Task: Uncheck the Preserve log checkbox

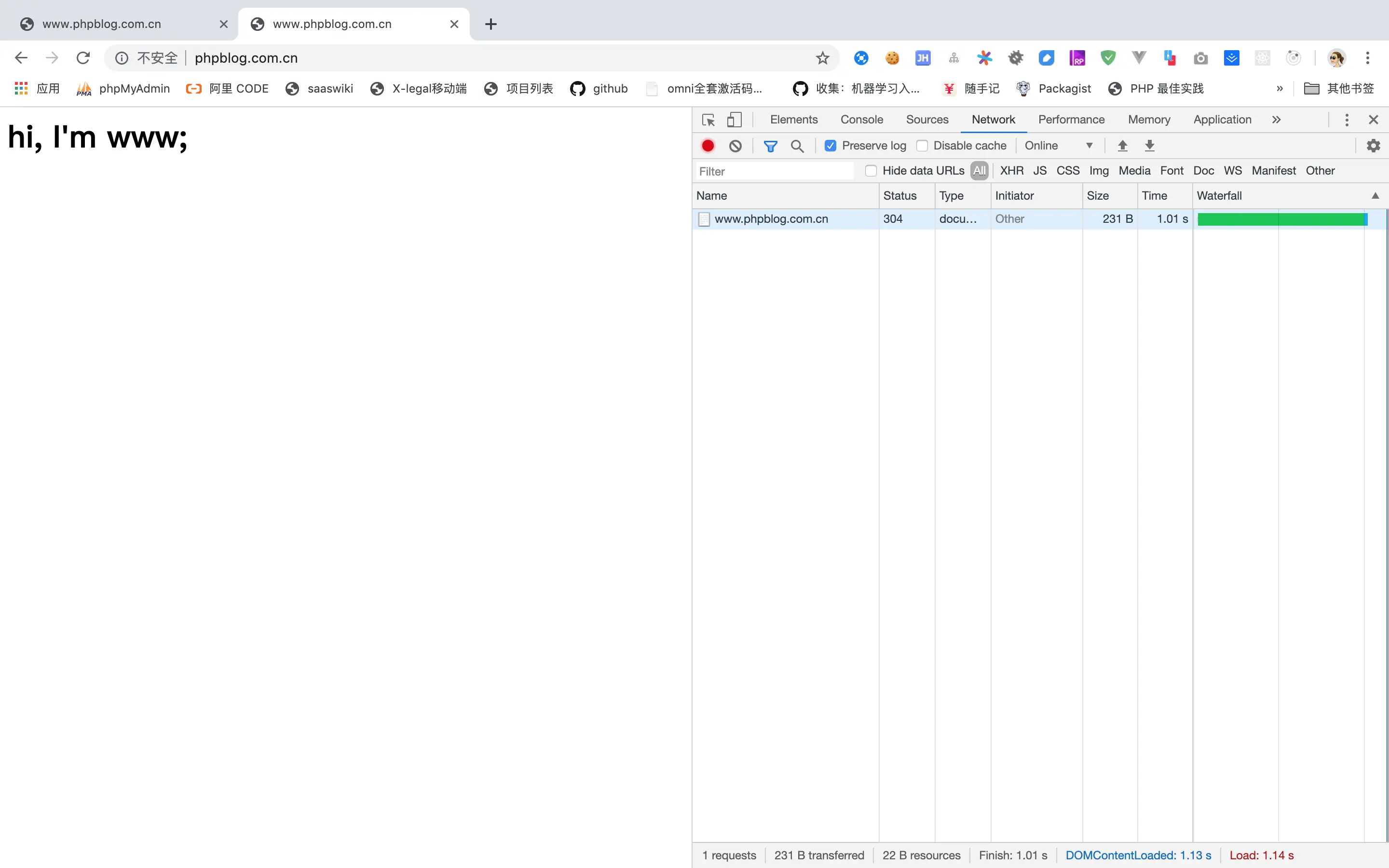Action: tap(830, 146)
